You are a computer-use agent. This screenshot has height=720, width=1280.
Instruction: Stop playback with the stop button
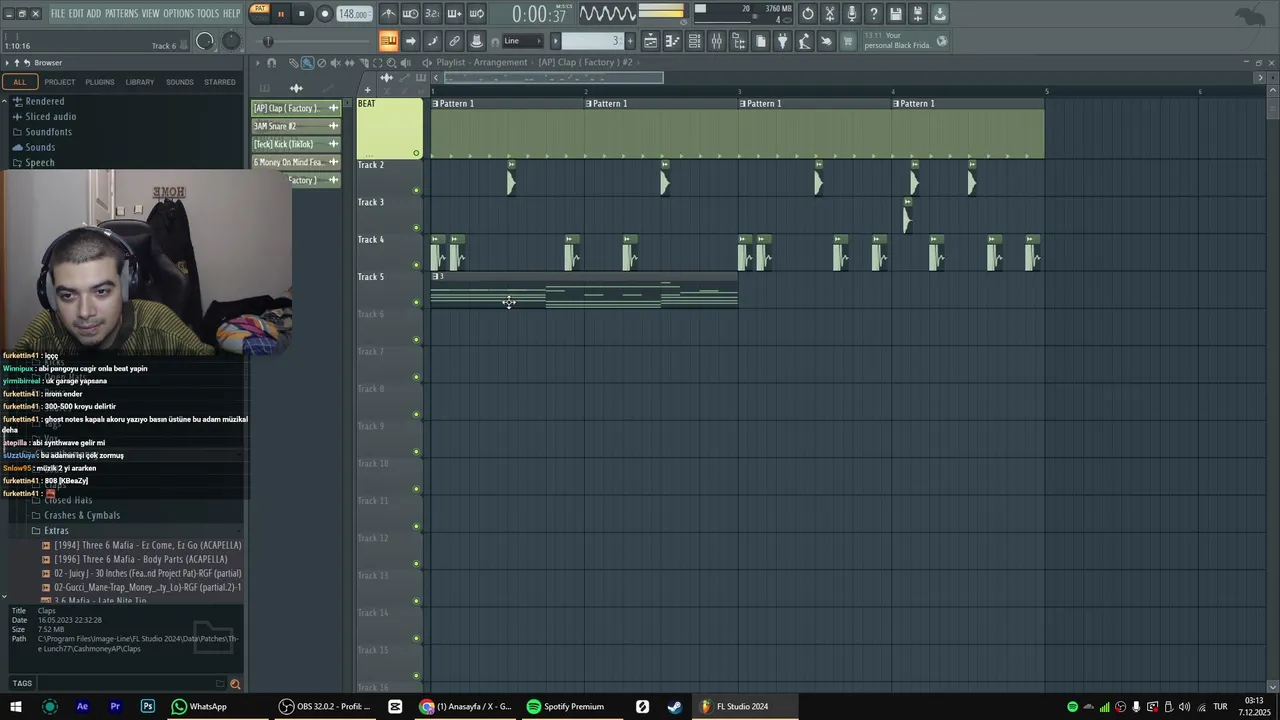(302, 14)
